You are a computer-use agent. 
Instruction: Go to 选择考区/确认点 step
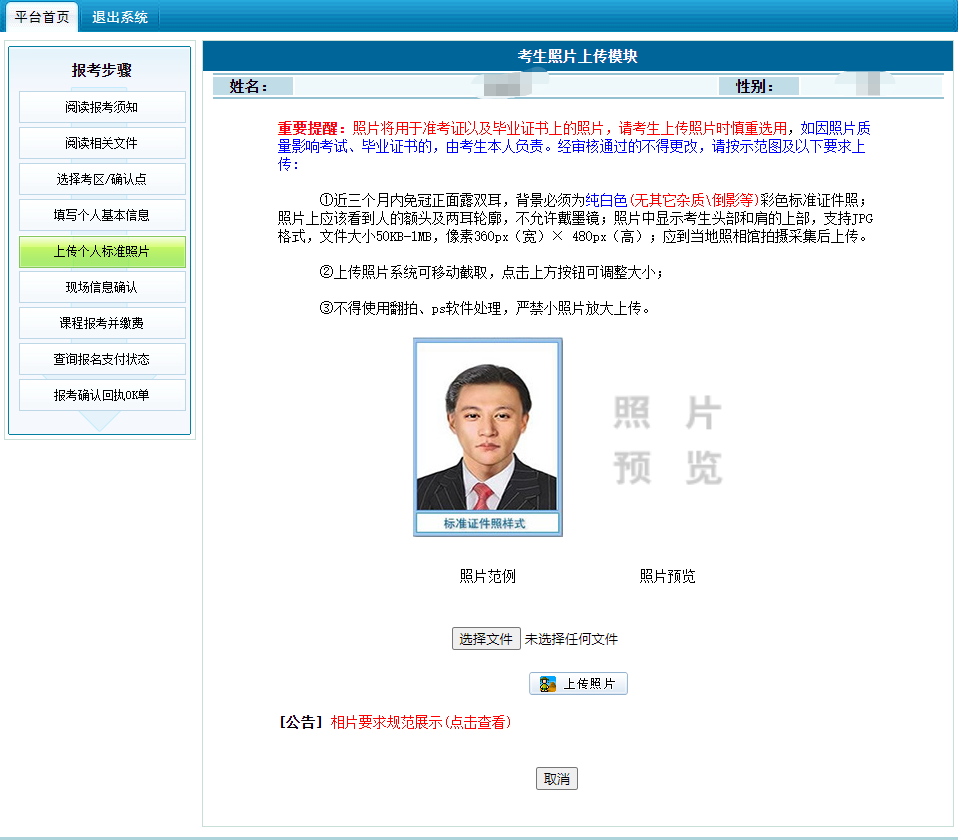click(102, 179)
